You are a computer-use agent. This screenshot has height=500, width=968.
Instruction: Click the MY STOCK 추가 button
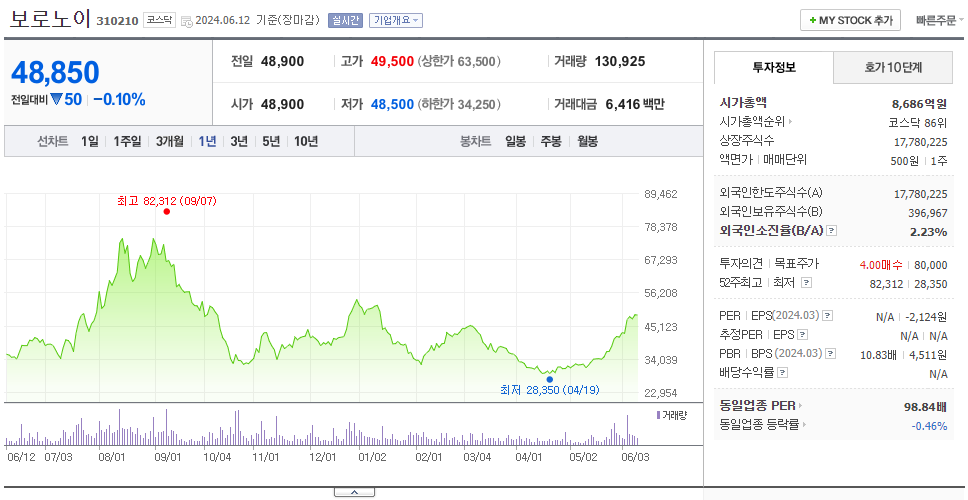[x=851, y=20]
